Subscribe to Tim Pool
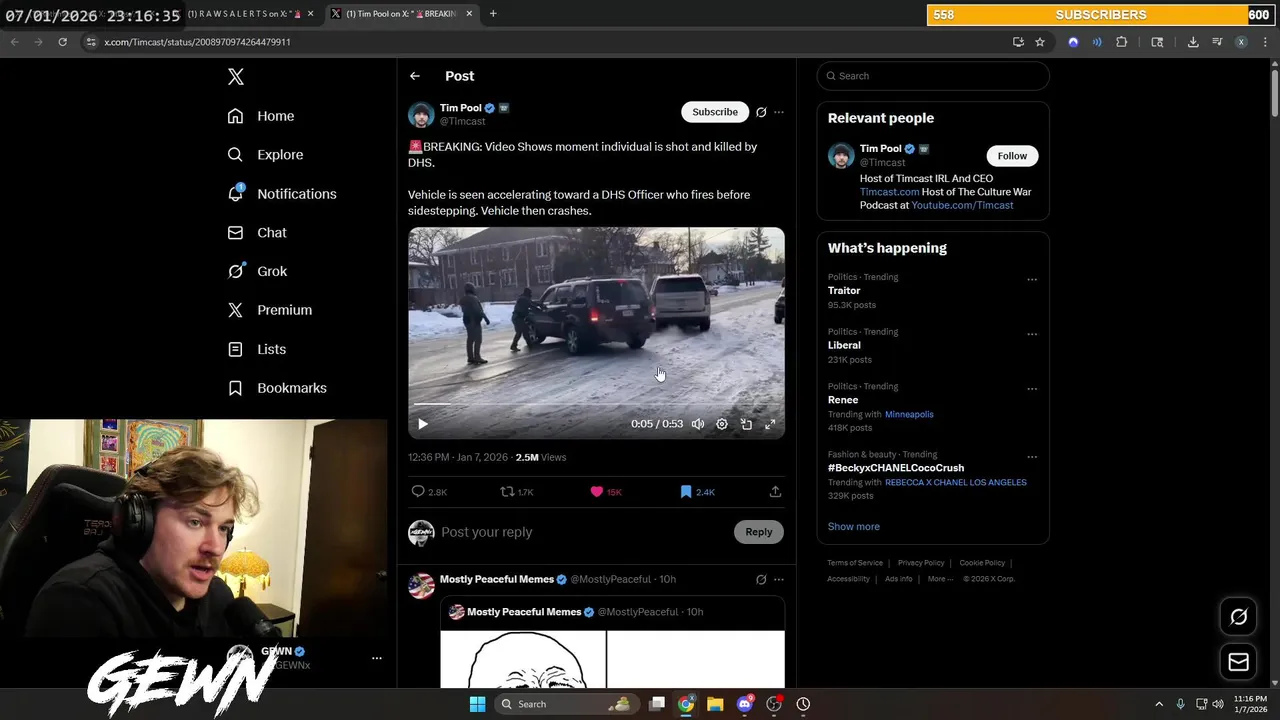This screenshot has width=1280, height=720. (715, 112)
